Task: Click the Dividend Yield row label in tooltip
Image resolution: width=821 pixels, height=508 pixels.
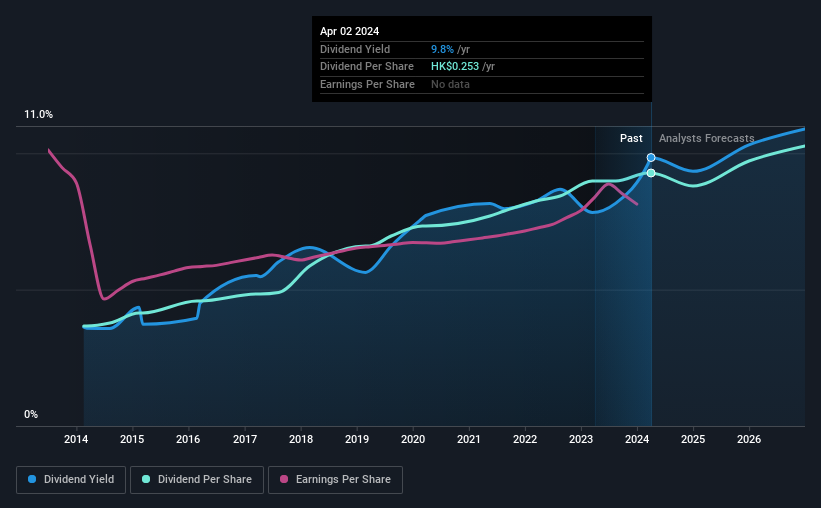Action: pyautogui.click(x=355, y=49)
